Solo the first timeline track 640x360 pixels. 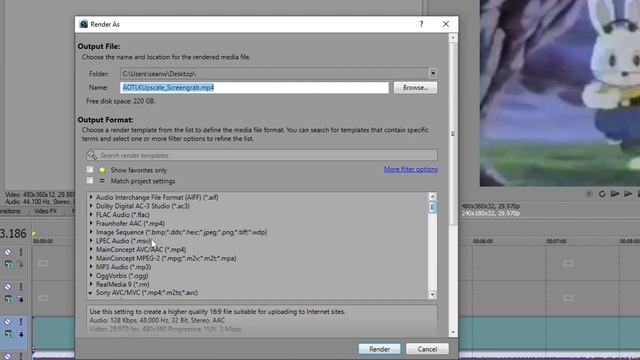tap(21, 252)
